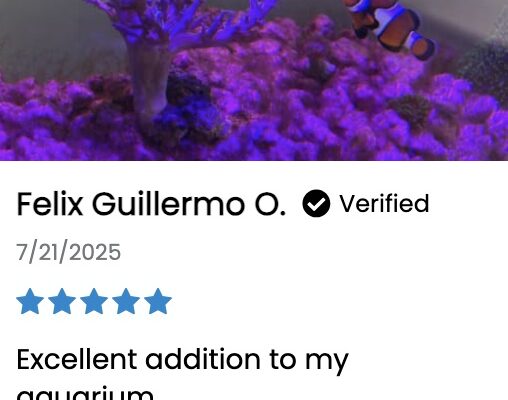This screenshot has height=400, width=508.
Task: Click the word 'Guillermo' in the reviewer name
Action: pos(168,204)
